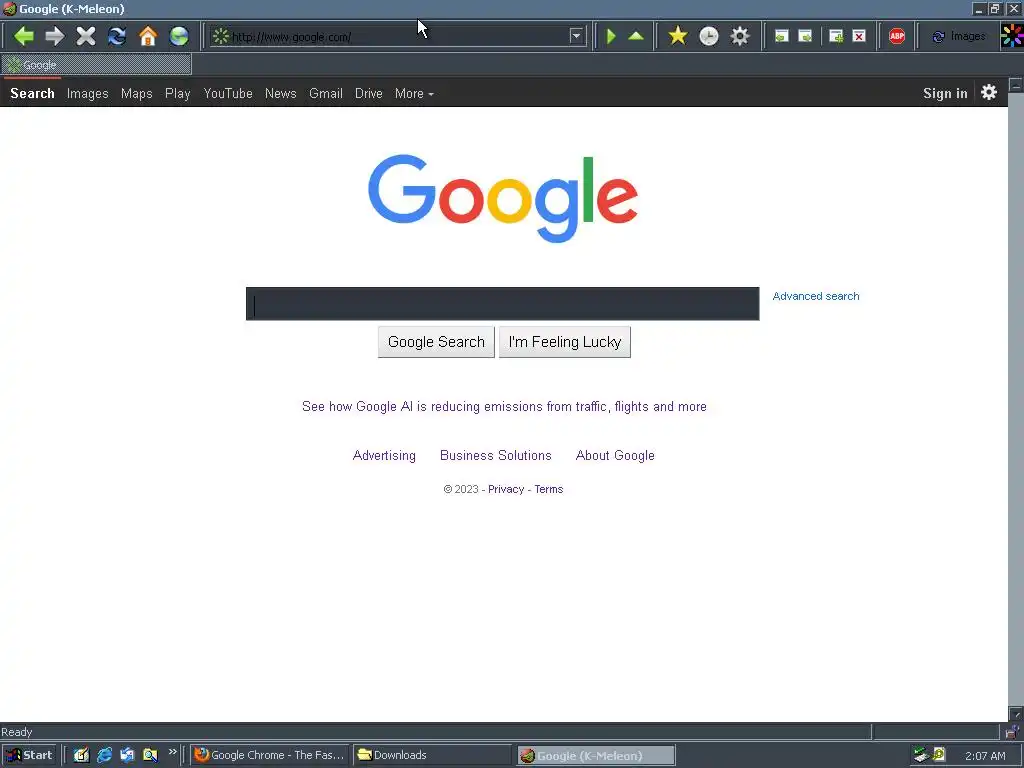Click the colorful K-Meleon throbber icon

click(1012, 36)
